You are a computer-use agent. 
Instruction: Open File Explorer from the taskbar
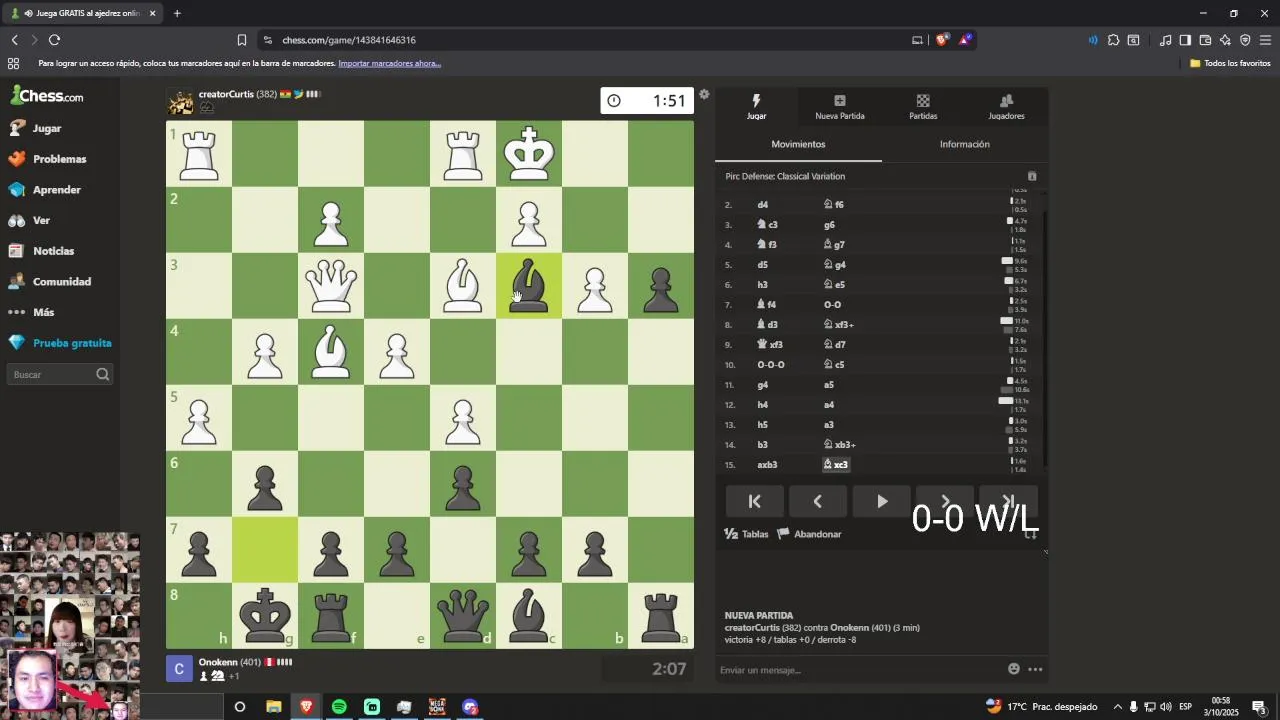point(273,707)
